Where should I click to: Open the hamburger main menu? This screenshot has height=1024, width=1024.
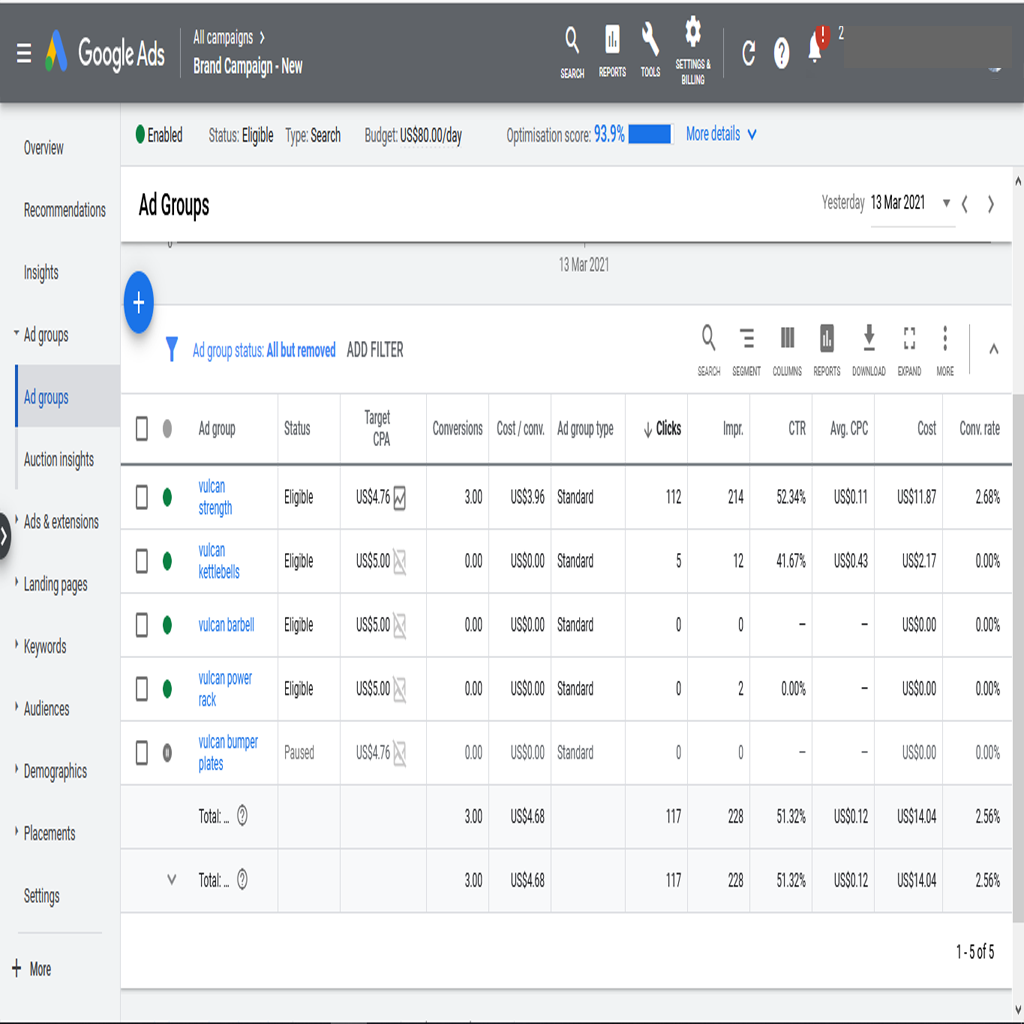click(24, 53)
